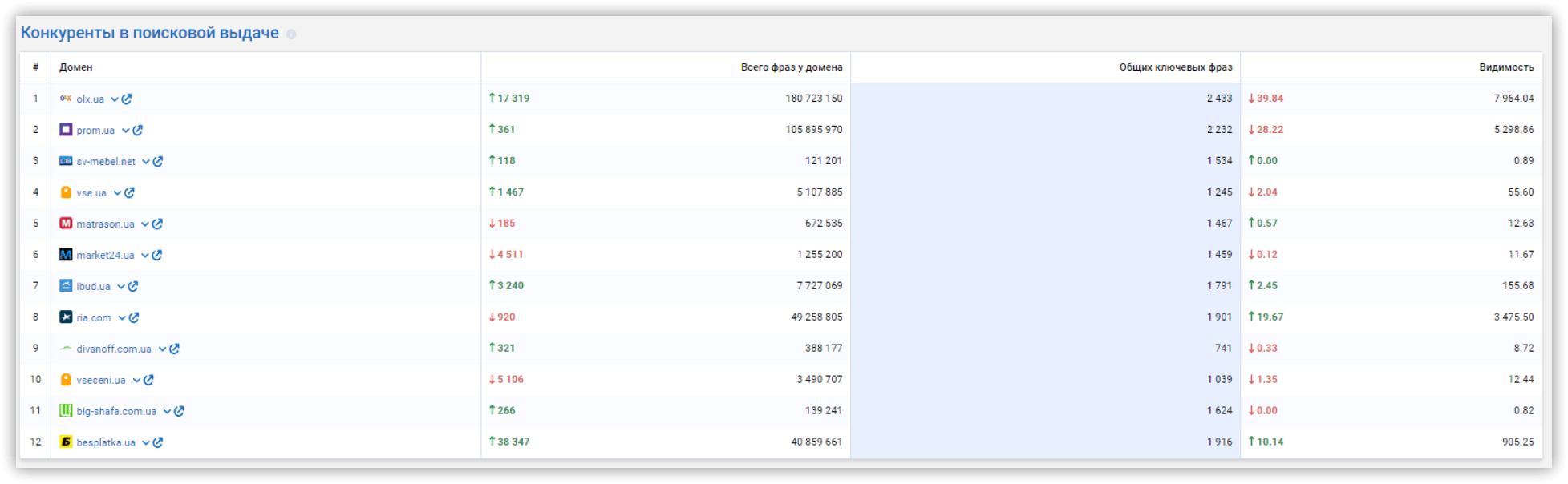Open external link icon for divanoff.com.ua
The width and height of the screenshot is (1568, 484).
point(174,349)
